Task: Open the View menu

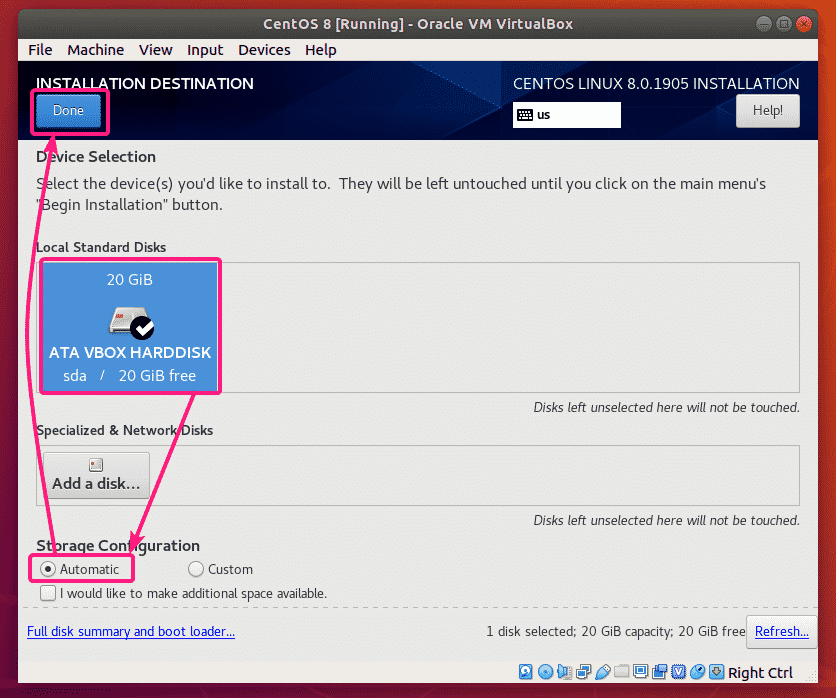Action: (x=156, y=50)
